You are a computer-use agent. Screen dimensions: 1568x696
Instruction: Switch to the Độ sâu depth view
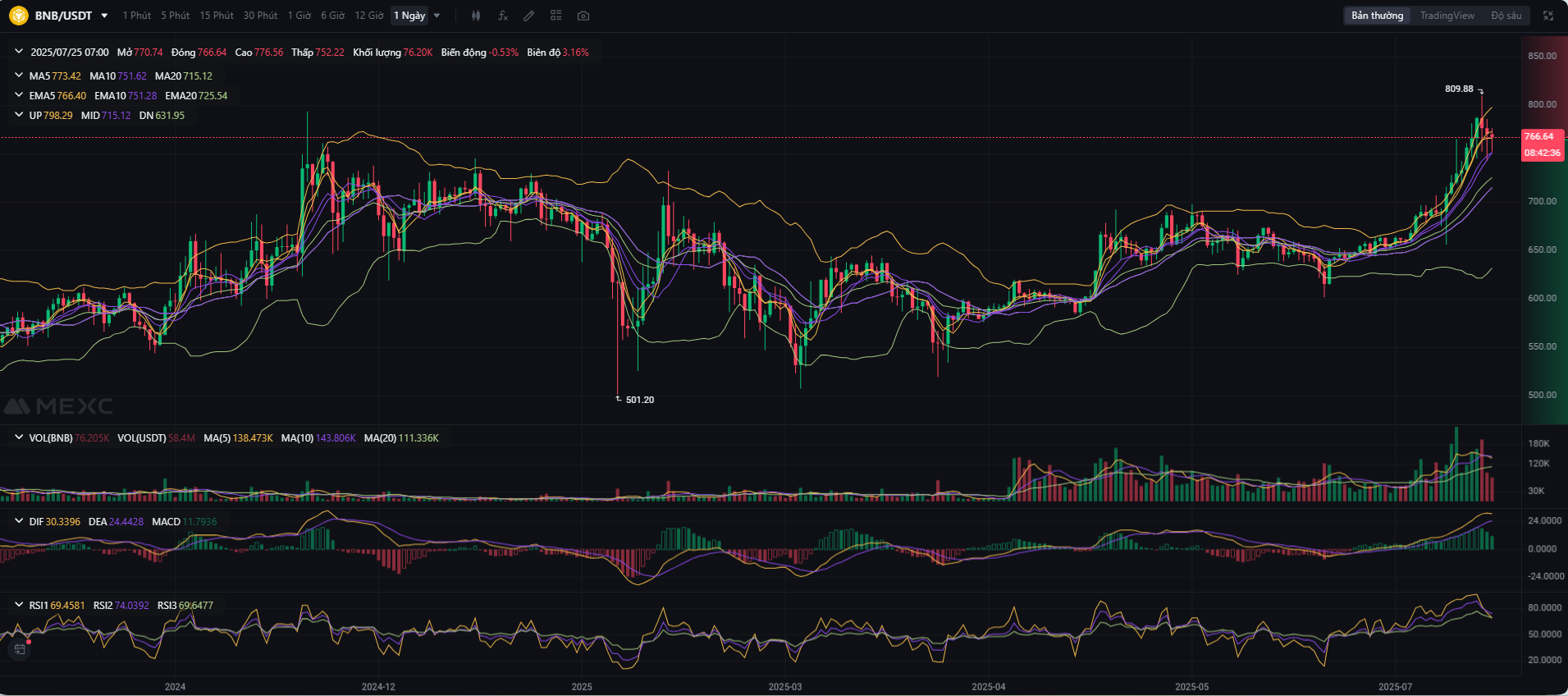1506,16
